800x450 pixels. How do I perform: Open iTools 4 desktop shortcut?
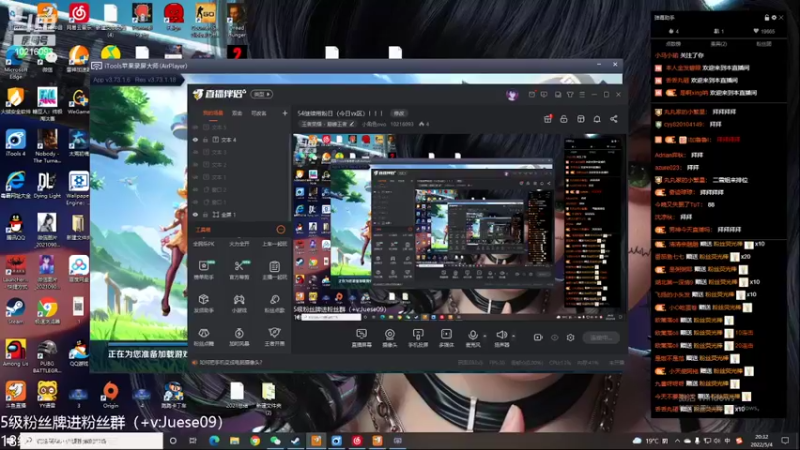click(x=15, y=143)
